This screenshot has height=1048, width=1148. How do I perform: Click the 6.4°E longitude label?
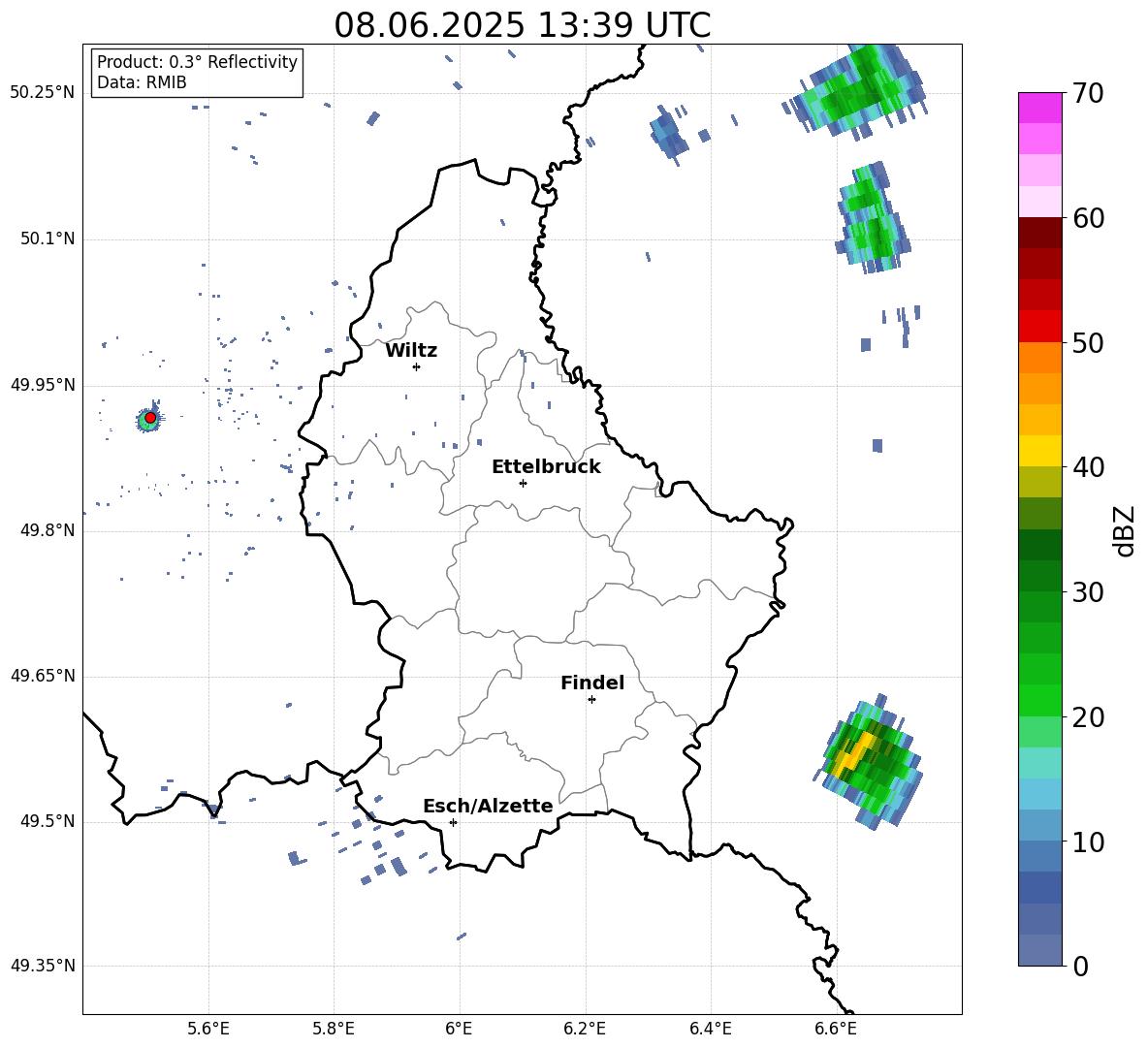[711, 1029]
